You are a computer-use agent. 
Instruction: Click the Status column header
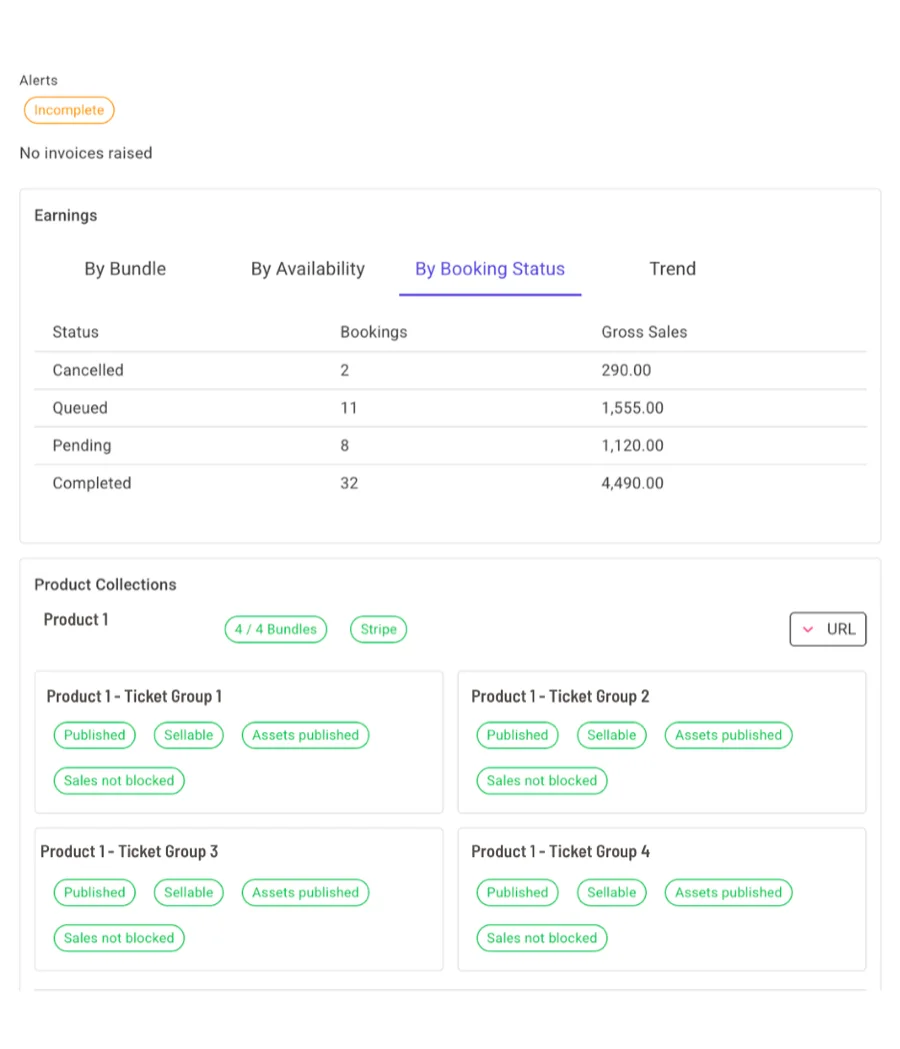(76, 332)
